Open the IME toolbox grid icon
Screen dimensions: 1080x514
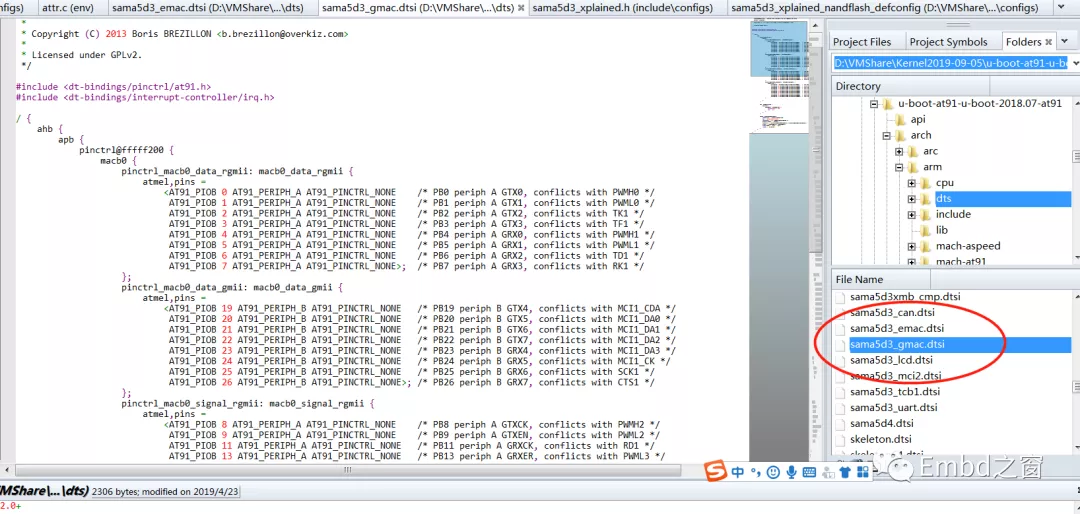(862, 473)
